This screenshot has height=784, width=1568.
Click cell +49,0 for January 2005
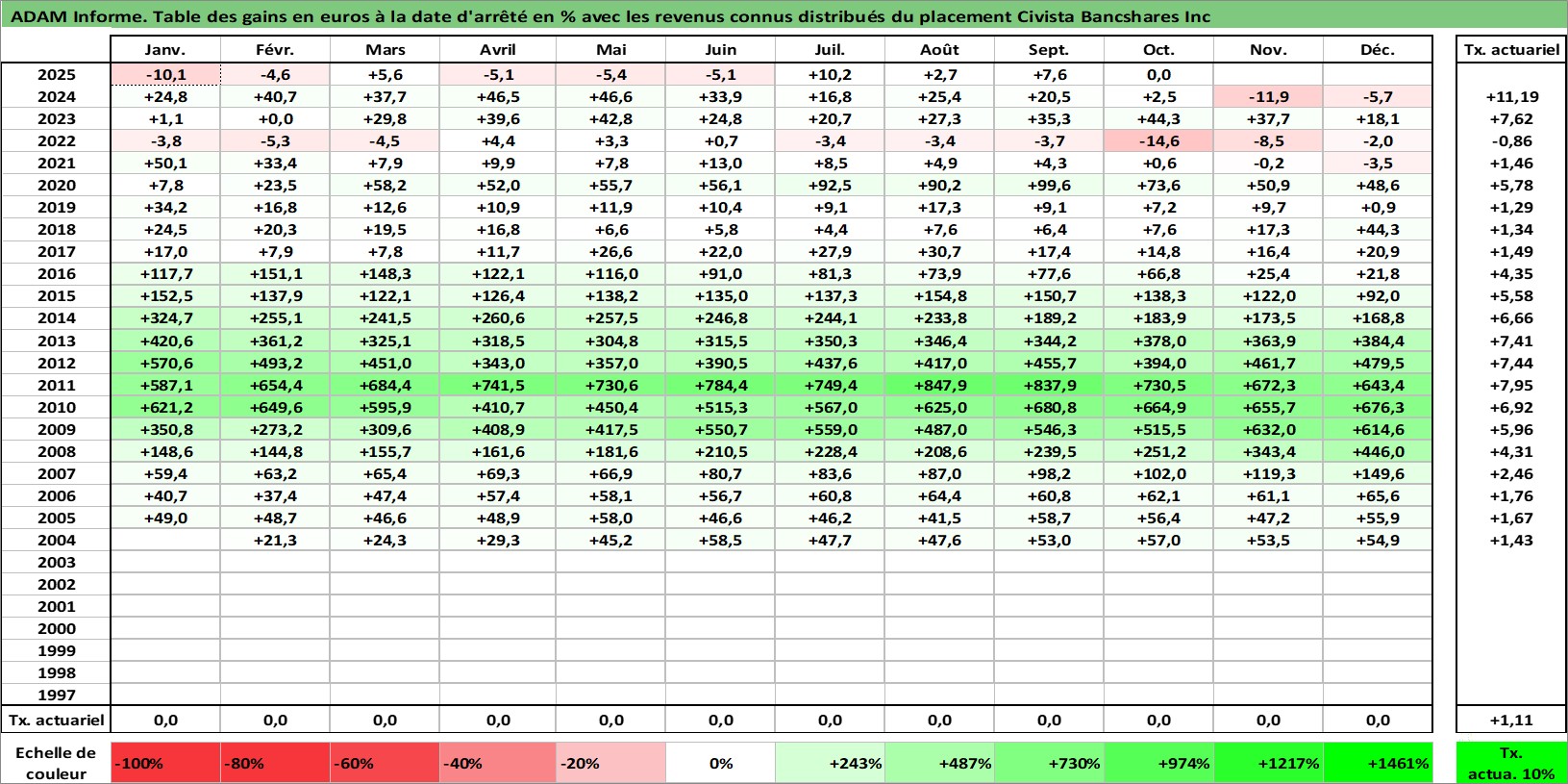[x=165, y=518]
